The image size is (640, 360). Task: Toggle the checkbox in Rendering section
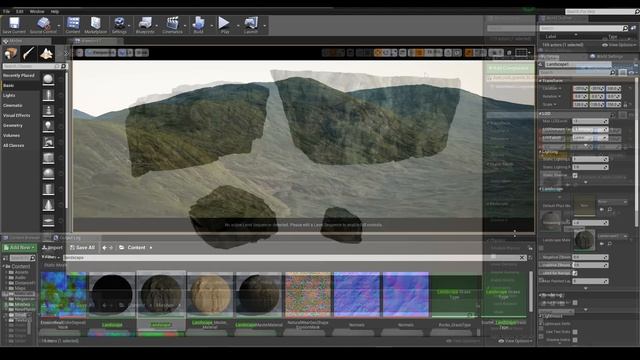click(575, 303)
